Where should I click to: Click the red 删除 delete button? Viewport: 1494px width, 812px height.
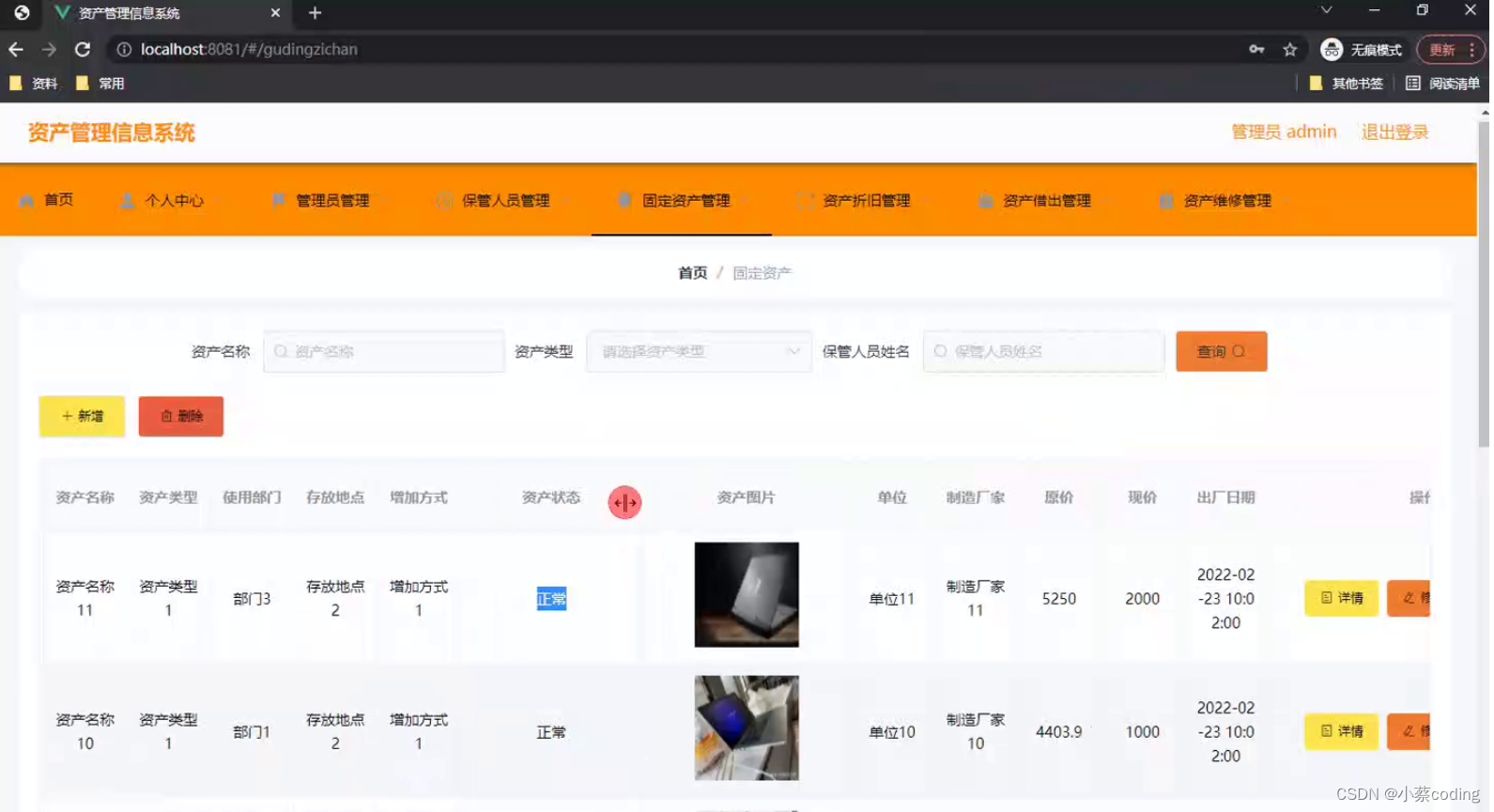pos(181,416)
